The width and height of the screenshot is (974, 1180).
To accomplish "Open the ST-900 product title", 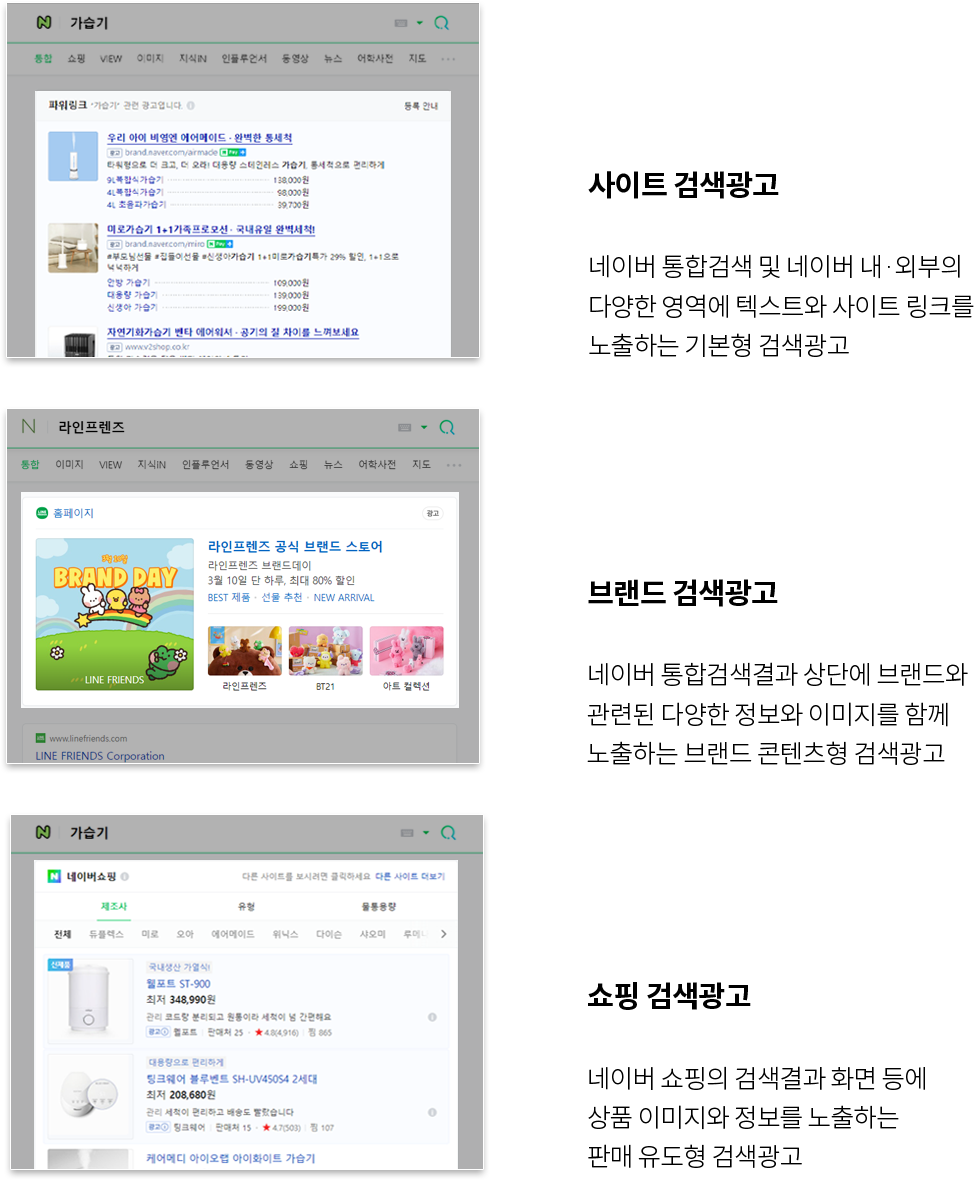I will tap(178, 984).
